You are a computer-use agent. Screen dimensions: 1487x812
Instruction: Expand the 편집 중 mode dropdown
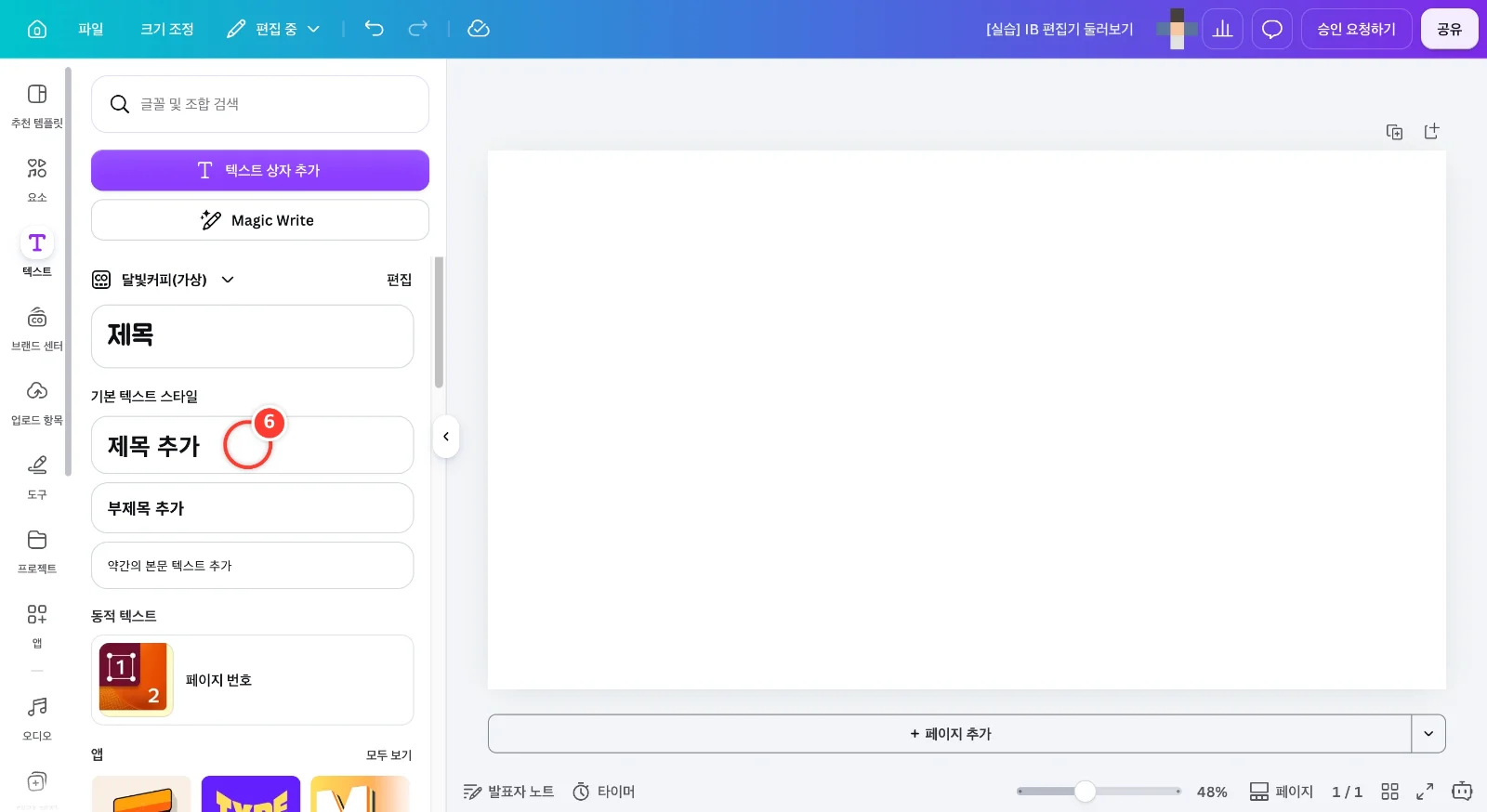273,29
